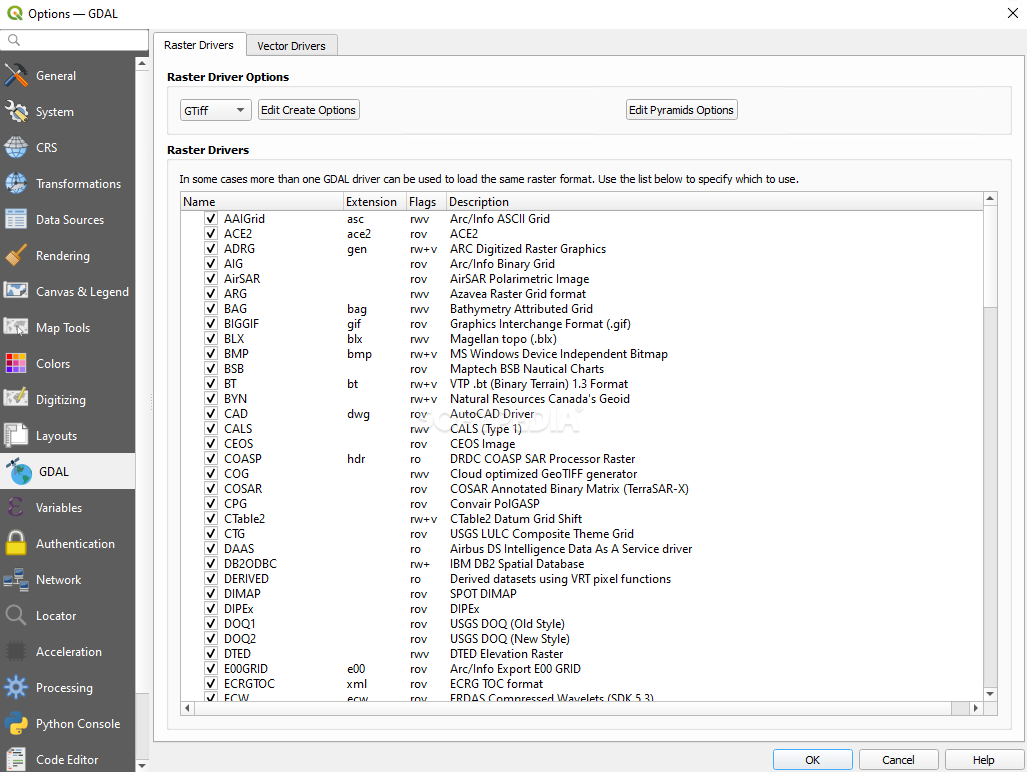
Task: Open the Help button
Action: click(984, 760)
